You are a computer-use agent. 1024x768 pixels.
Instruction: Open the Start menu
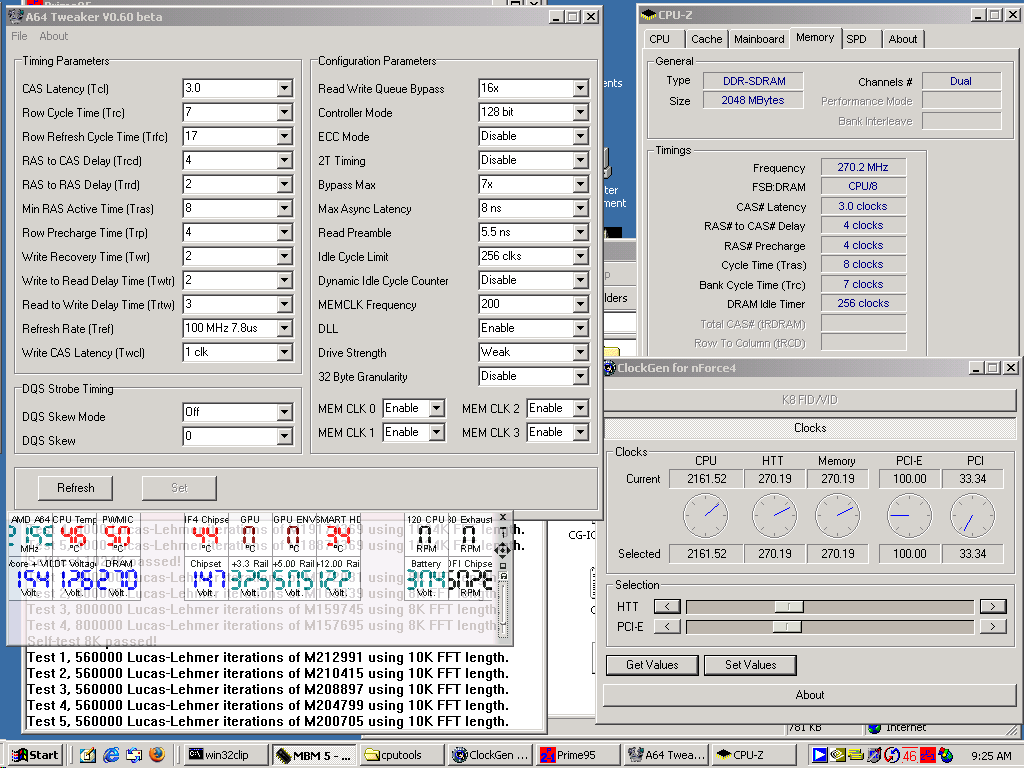[35, 755]
